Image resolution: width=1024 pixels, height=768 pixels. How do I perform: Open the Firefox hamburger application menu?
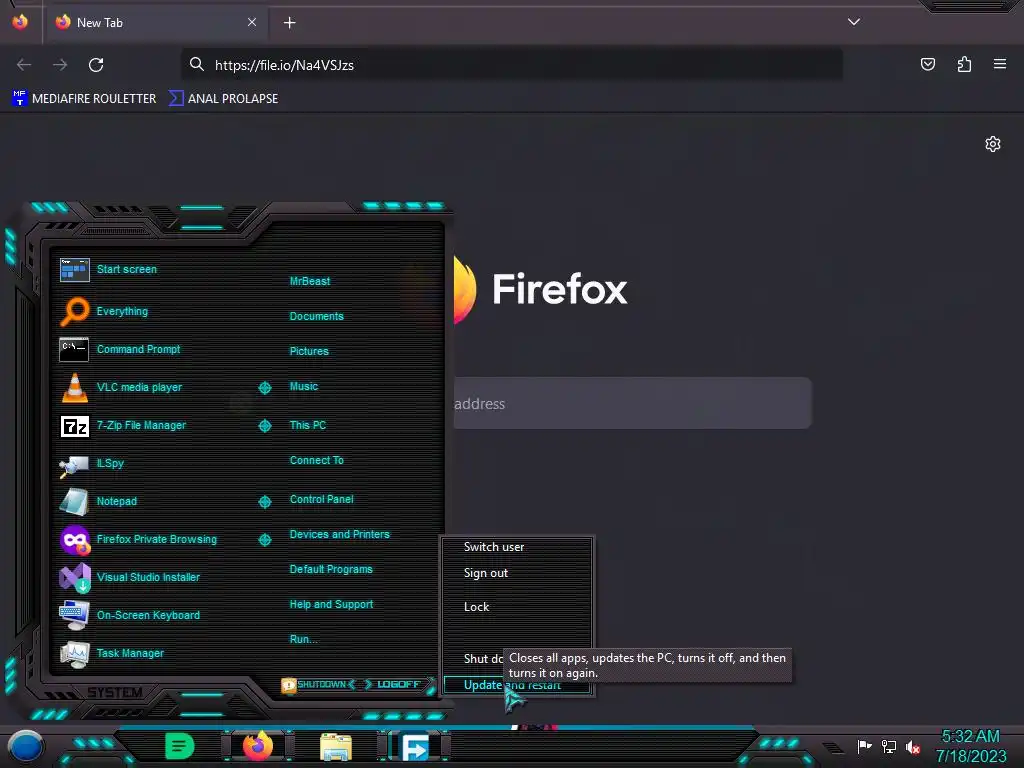(x=999, y=64)
